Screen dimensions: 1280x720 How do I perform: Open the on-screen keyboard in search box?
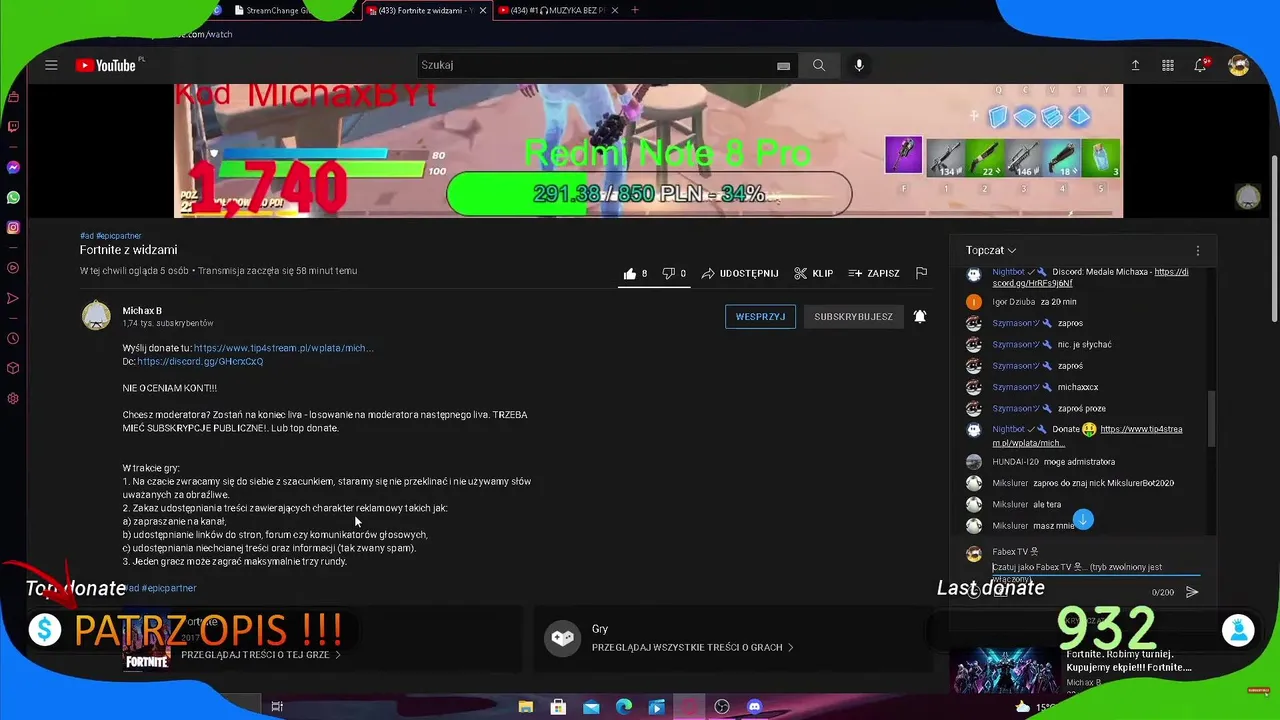pyautogui.click(x=783, y=66)
